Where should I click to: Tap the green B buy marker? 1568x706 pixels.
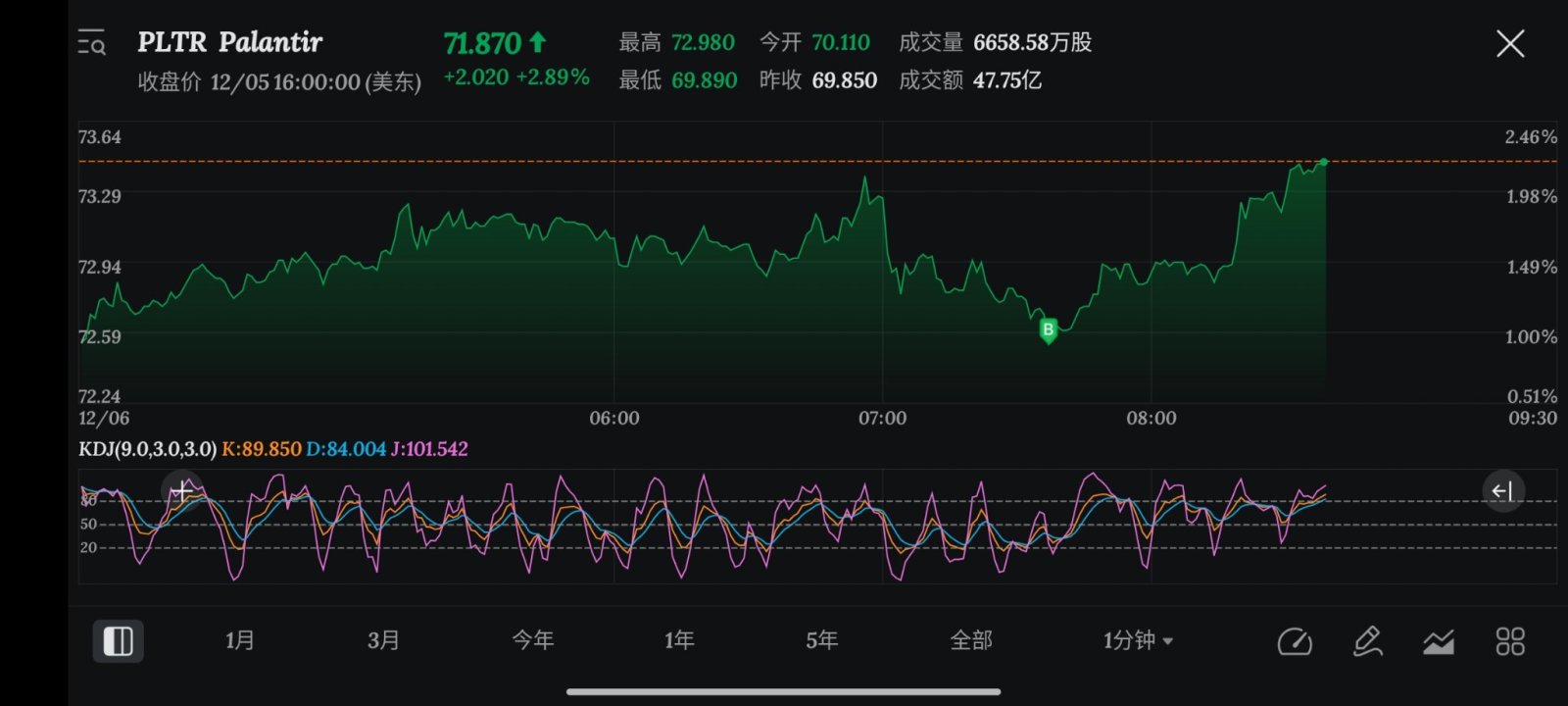tap(1048, 330)
